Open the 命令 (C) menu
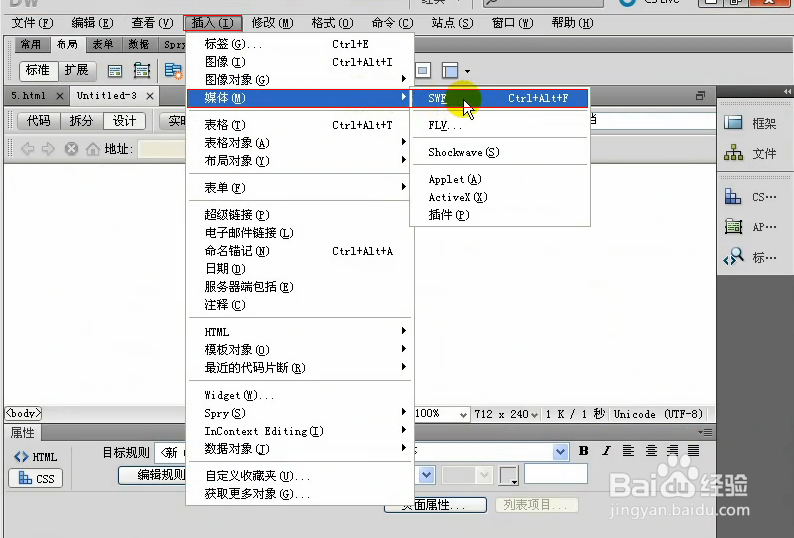 coord(392,23)
